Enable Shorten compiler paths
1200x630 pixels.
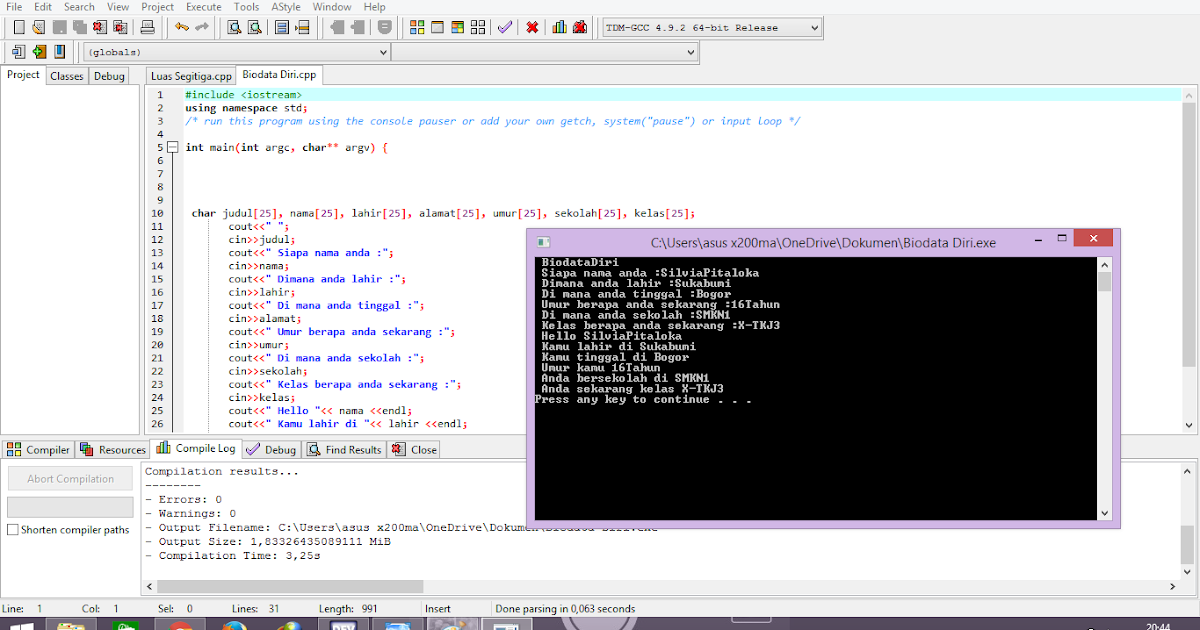point(10,529)
